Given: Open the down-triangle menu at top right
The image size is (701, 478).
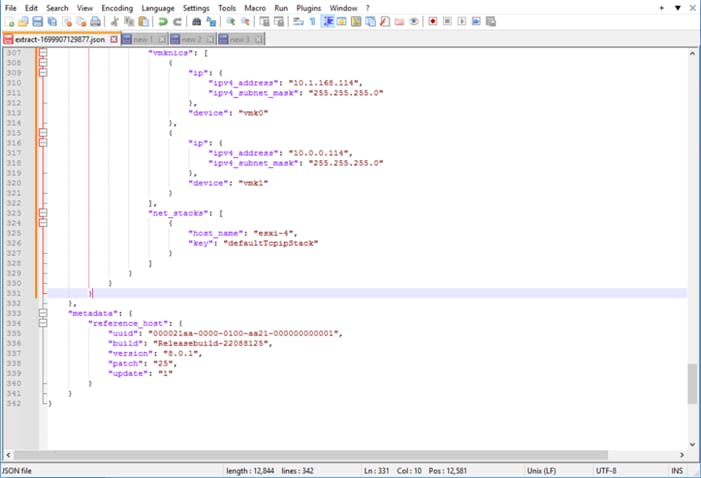Looking at the screenshot, I should coord(678,8).
